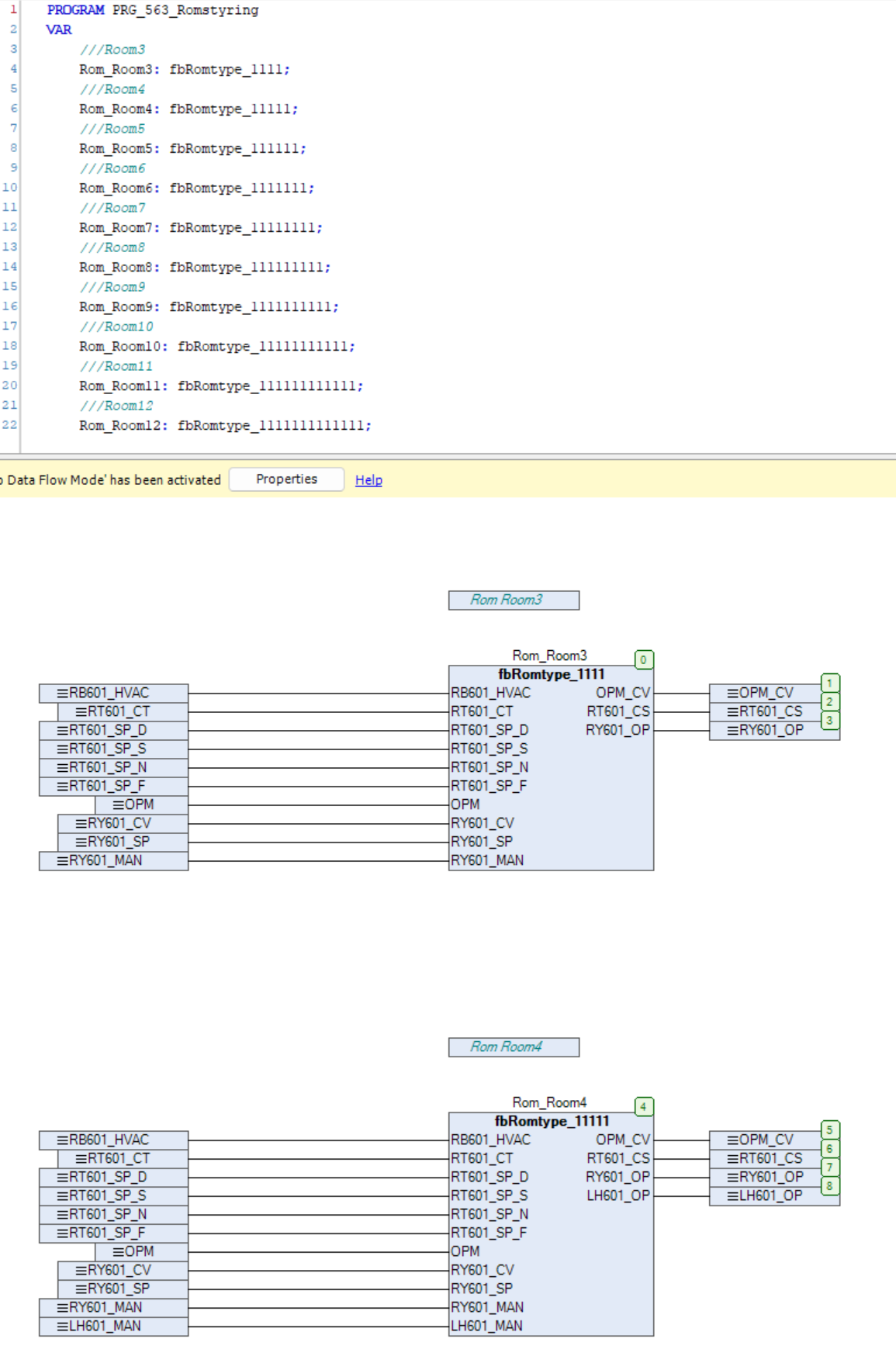Place cursor on Rom_Room6 declaration line

196,188
